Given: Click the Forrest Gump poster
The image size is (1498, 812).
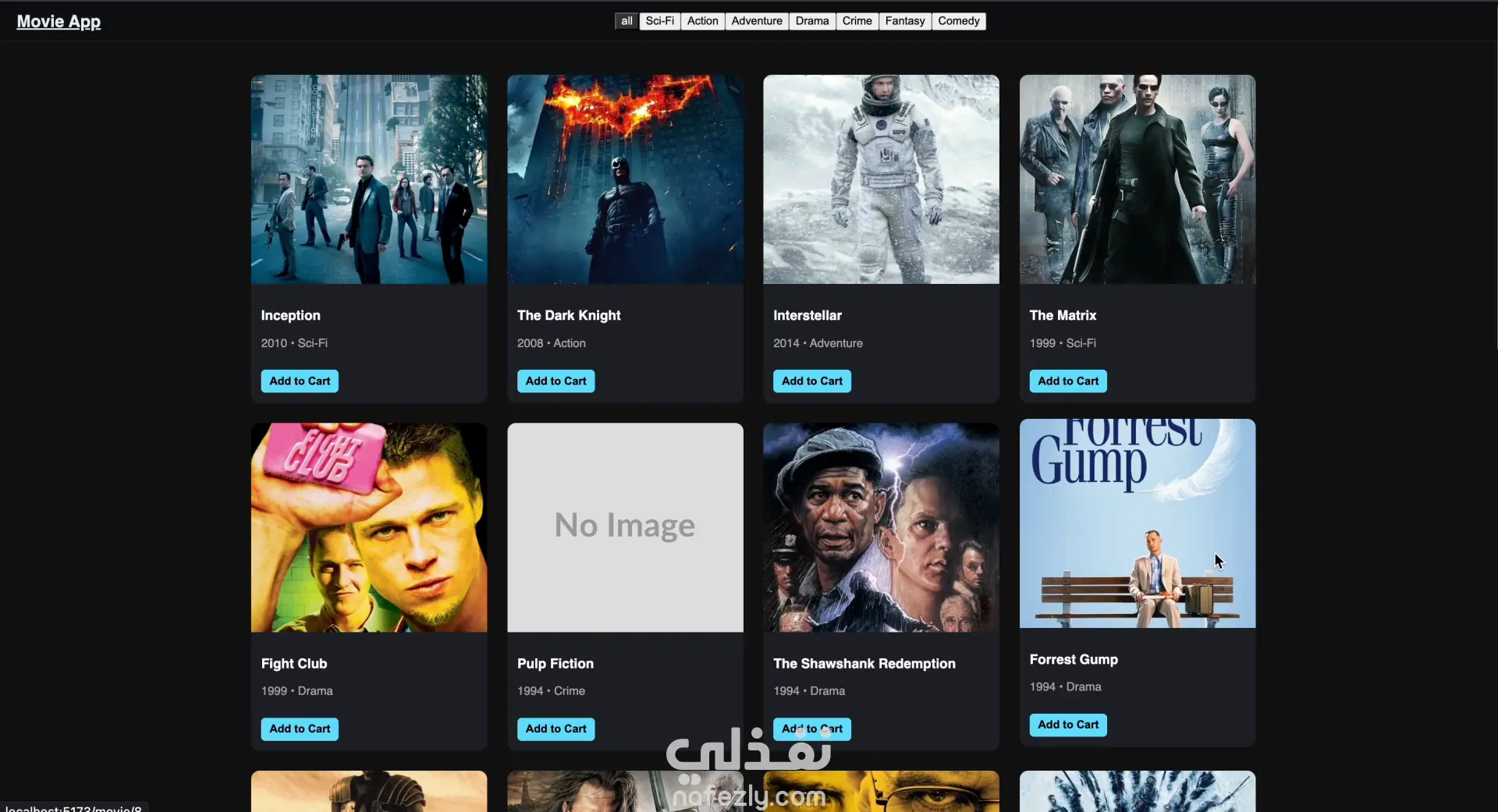Looking at the screenshot, I should click(x=1138, y=523).
